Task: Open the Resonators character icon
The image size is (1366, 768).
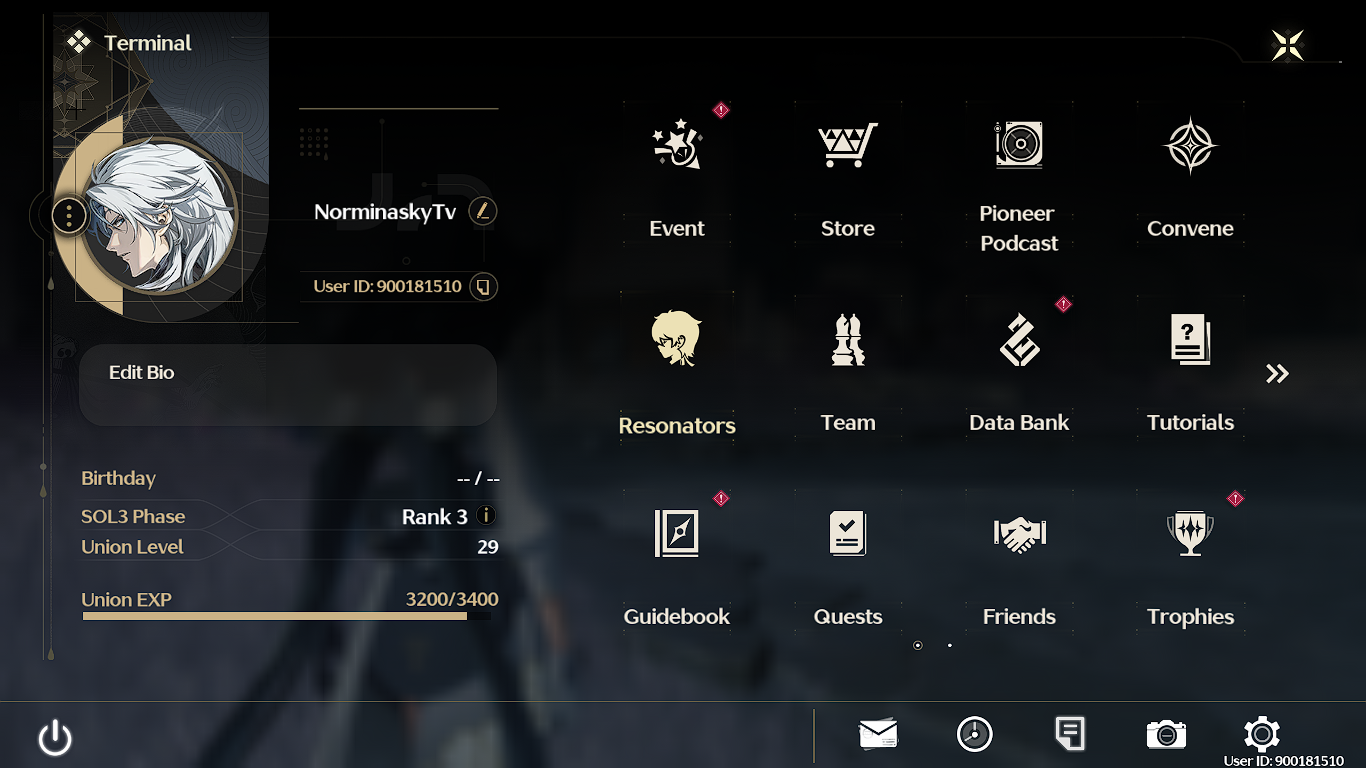Action: click(677, 339)
